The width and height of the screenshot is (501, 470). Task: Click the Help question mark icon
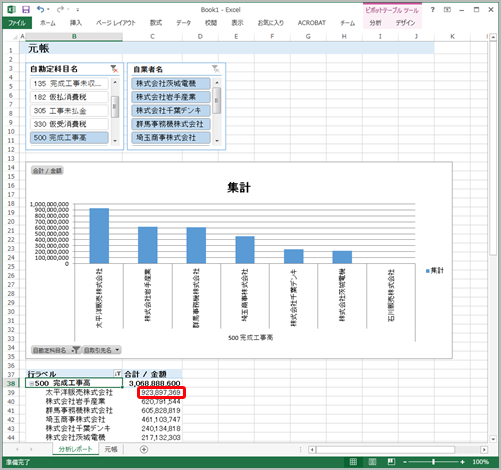pyautogui.click(x=433, y=10)
